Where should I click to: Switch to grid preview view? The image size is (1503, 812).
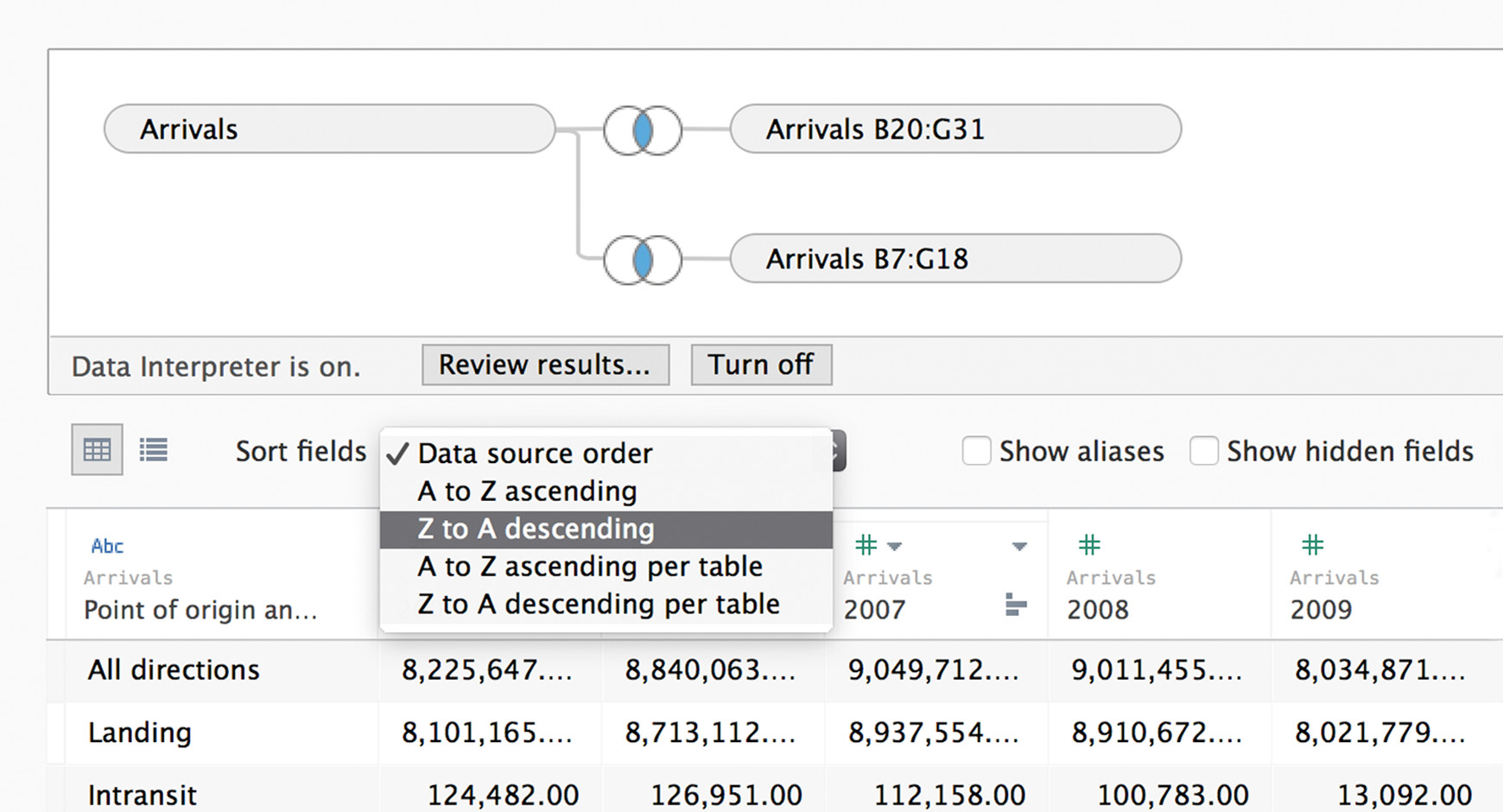pyautogui.click(x=97, y=450)
